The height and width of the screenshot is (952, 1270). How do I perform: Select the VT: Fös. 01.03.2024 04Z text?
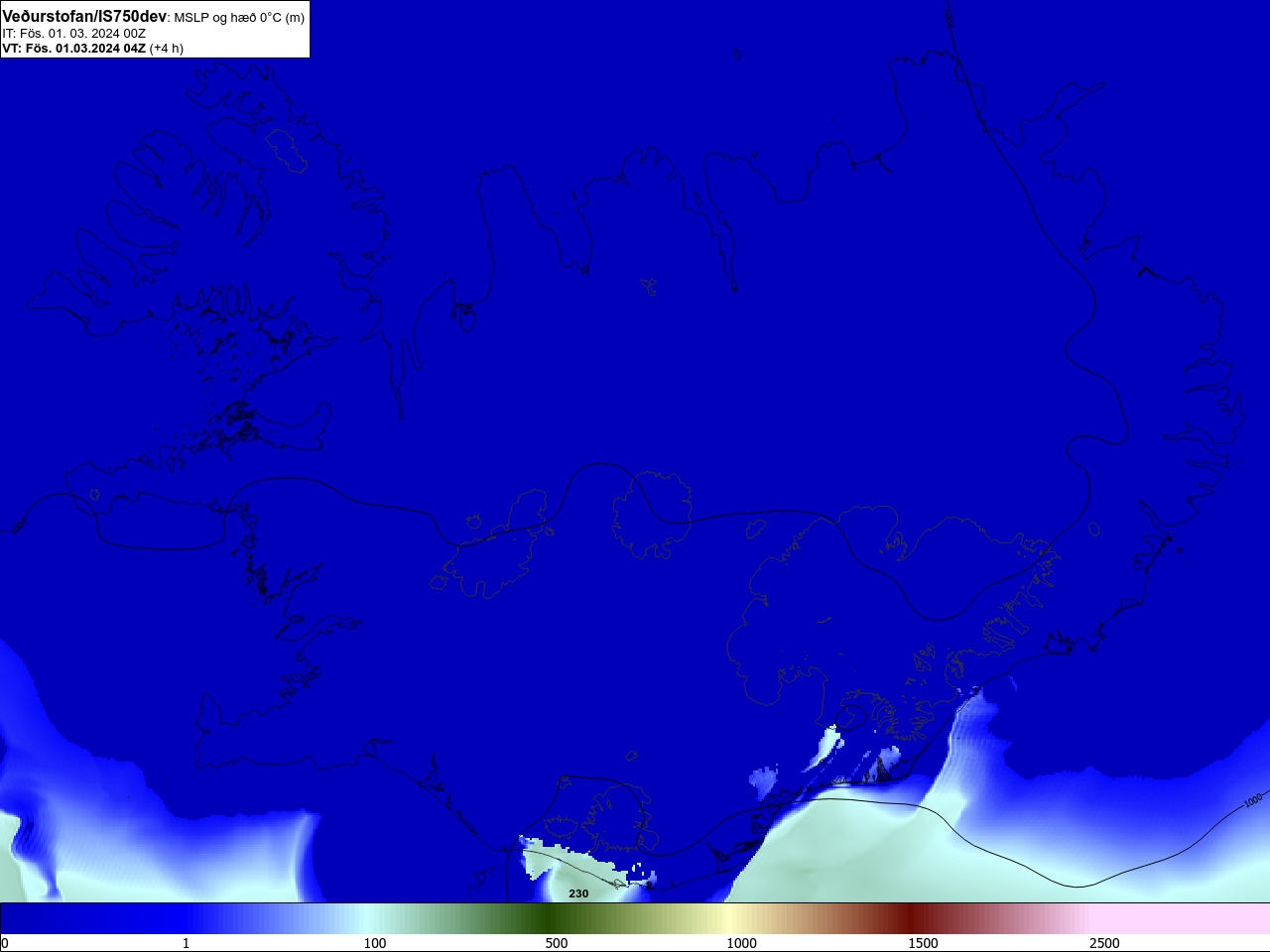[x=73, y=48]
